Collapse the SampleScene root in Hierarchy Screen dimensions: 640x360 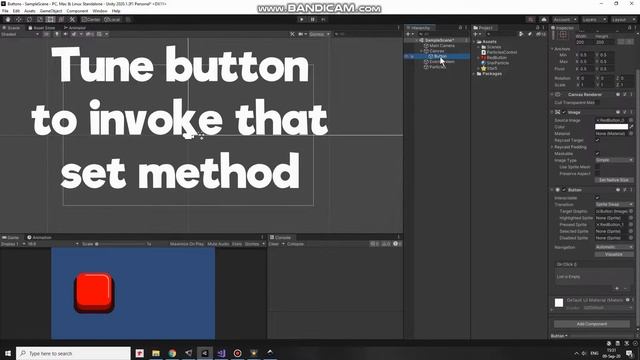click(416, 40)
